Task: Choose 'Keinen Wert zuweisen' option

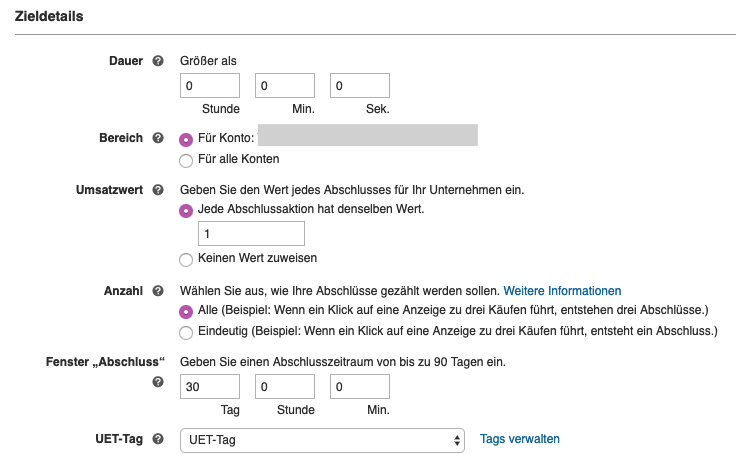Action: [186, 259]
